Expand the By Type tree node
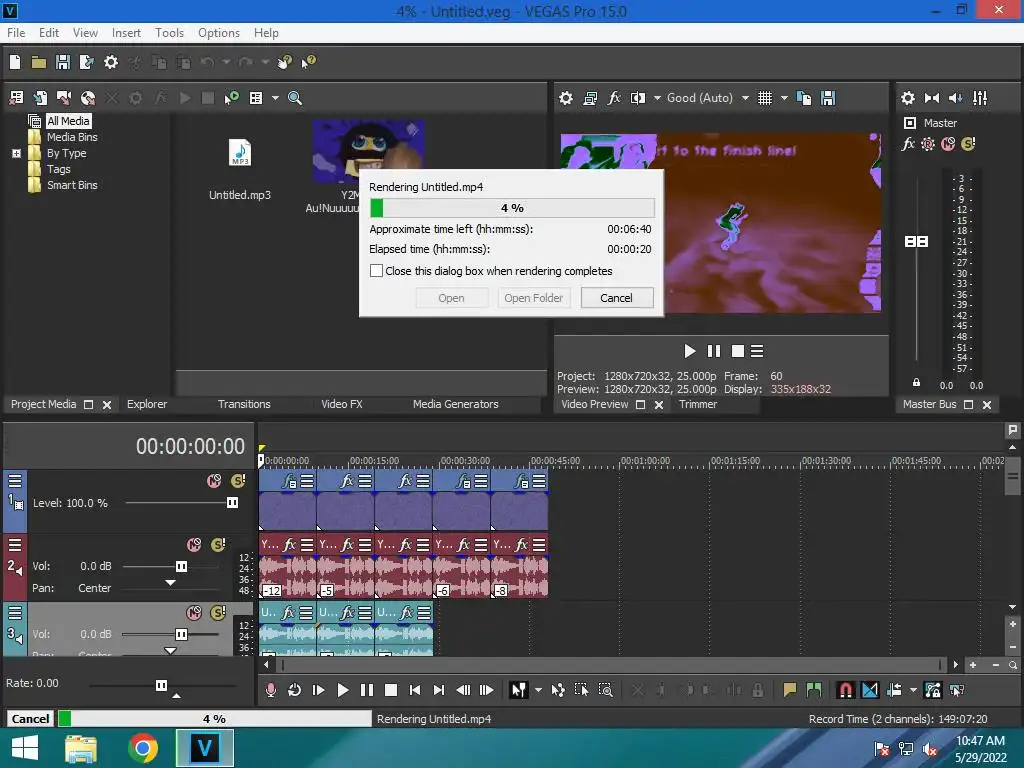Viewport: 1024px width, 768px height. point(16,153)
